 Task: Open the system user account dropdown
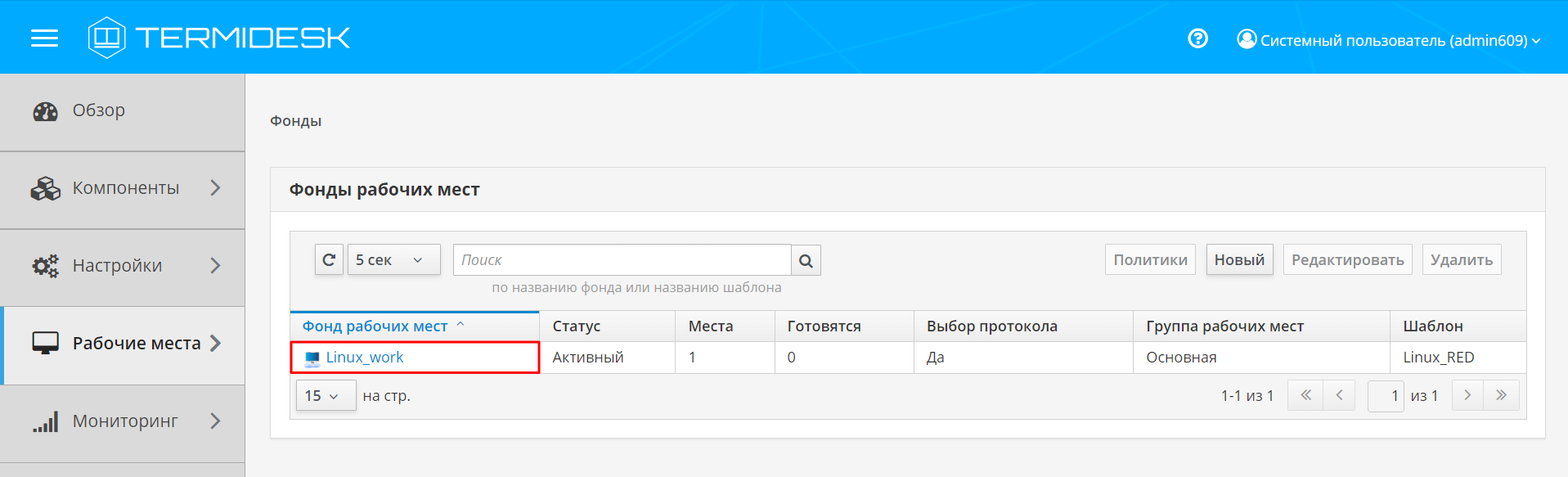(1388, 40)
